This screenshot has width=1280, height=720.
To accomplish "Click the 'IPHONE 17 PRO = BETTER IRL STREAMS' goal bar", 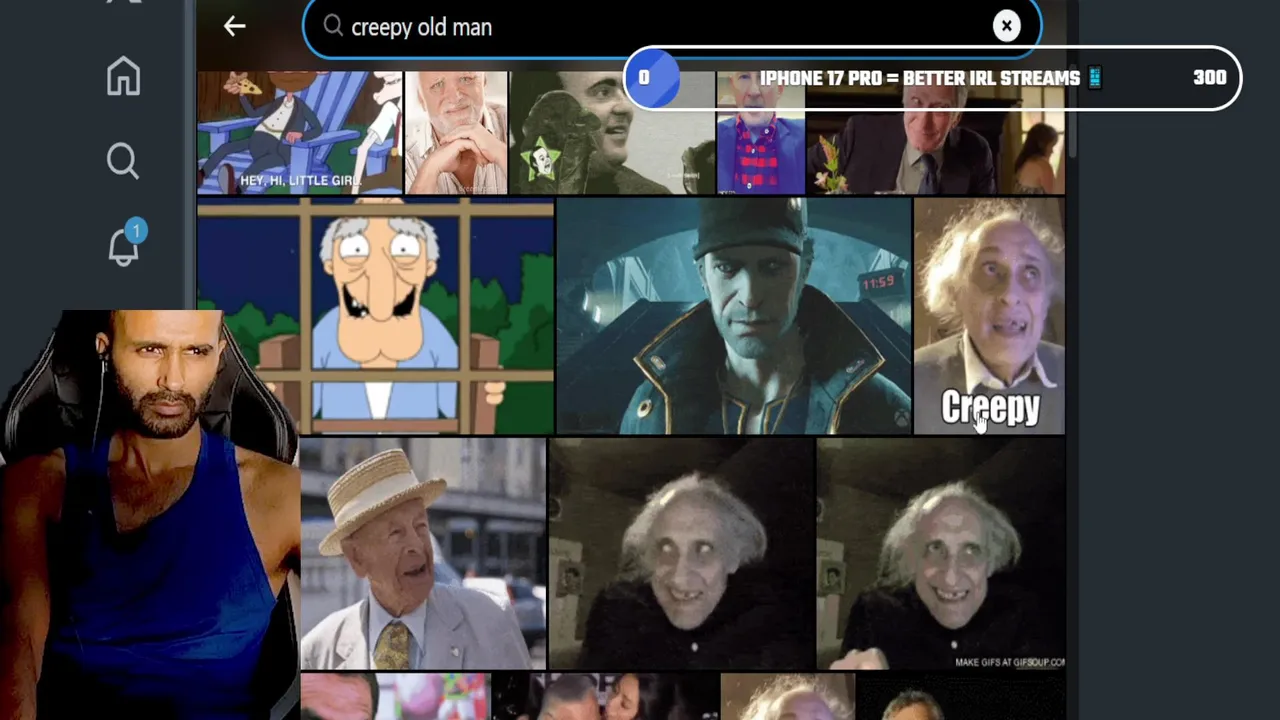I will 932,78.
